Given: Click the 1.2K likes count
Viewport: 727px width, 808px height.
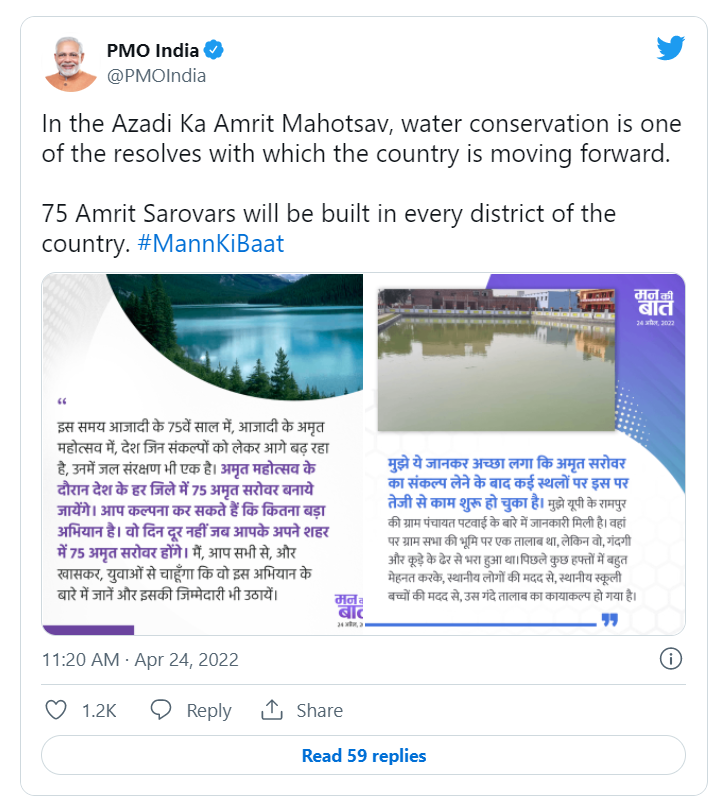Looking at the screenshot, I should tap(99, 711).
